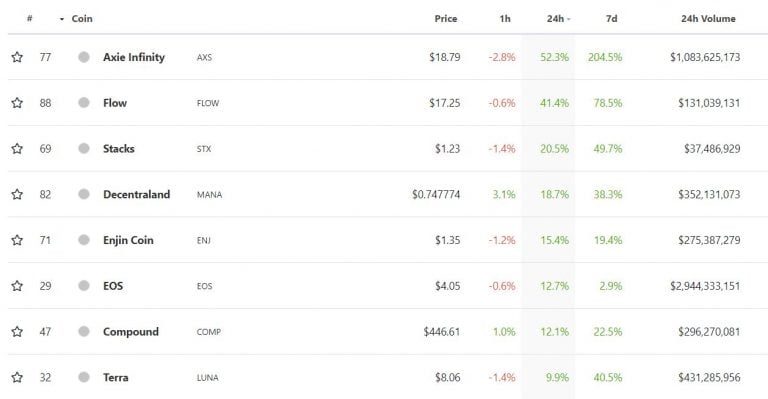Click the star icon beside EOS
Image resolution: width=768 pixels, height=399 pixels.
click(x=17, y=286)
